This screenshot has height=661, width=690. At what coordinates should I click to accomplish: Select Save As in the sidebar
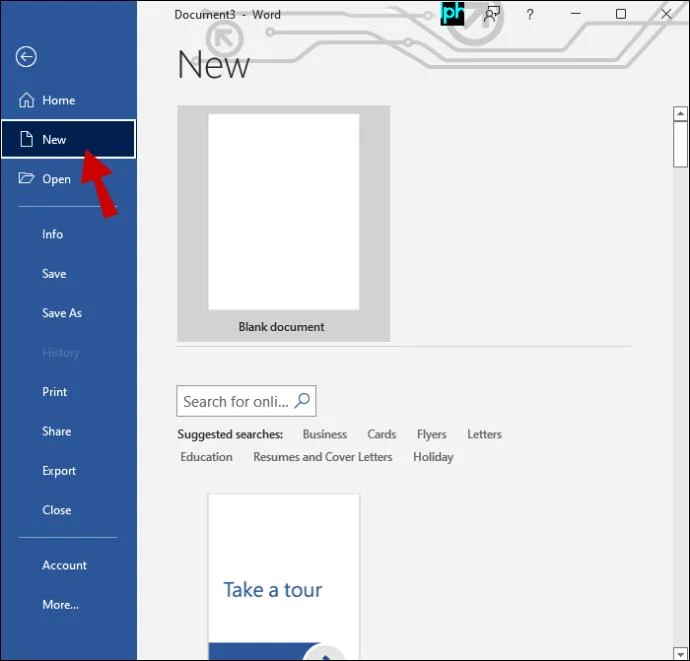click(x=62, y=313)
